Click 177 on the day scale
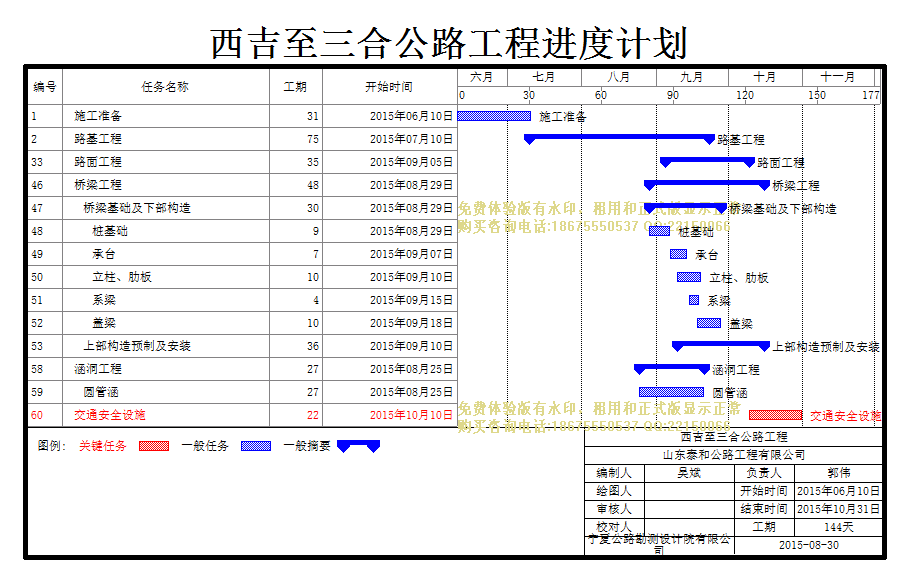This screenshot has width=908, height=581. coord(871,95)
